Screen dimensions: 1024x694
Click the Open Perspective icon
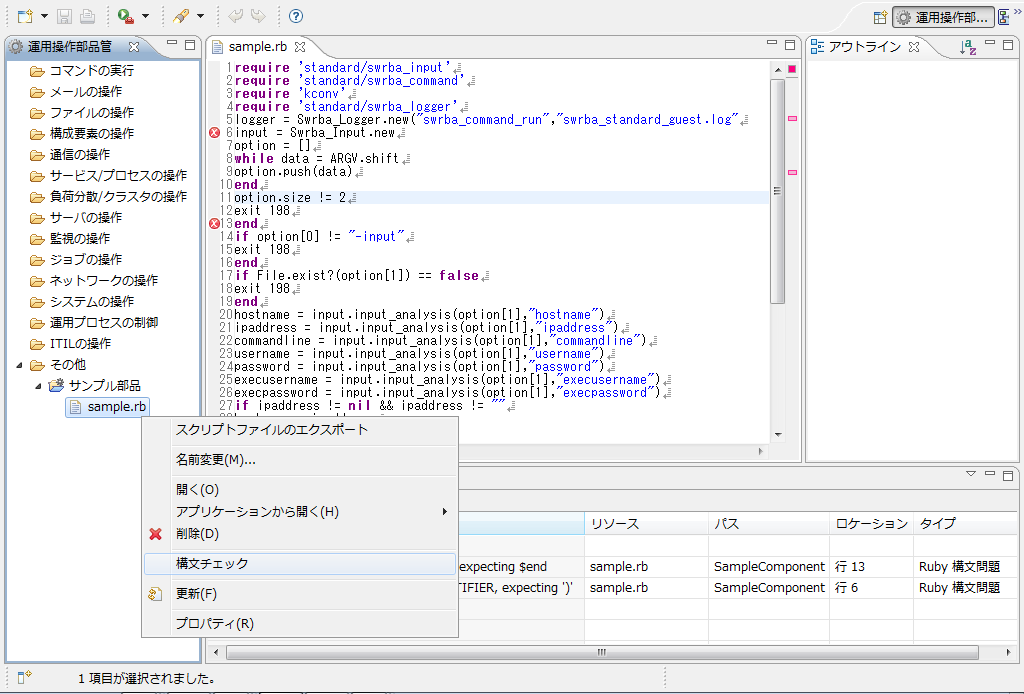click(x=880, y=18)
